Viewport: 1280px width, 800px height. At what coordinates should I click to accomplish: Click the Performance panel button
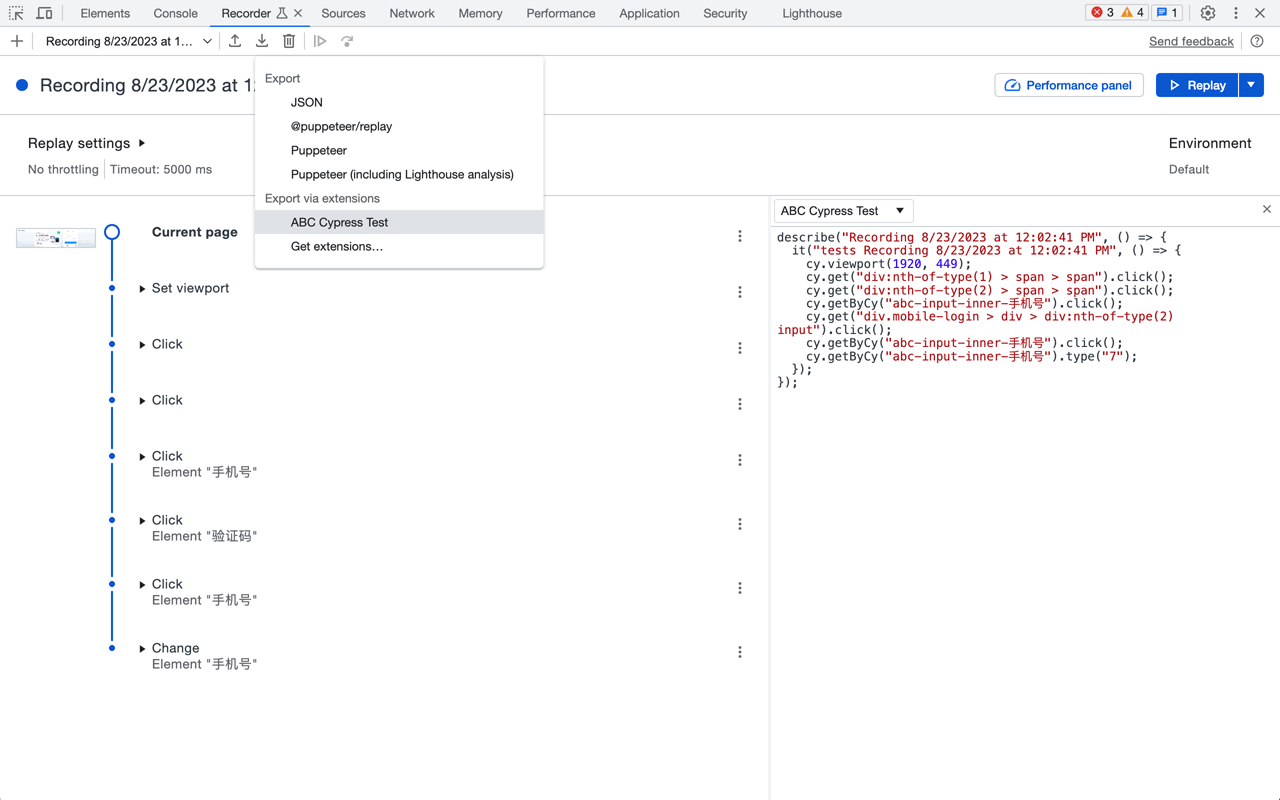pyautogui.click(x=1068, y=85)
